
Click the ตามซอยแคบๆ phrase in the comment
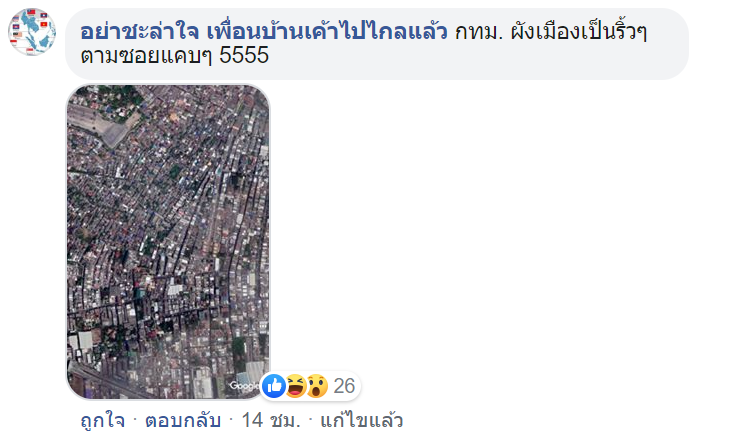pyautogui.click(x=146, y=56)
